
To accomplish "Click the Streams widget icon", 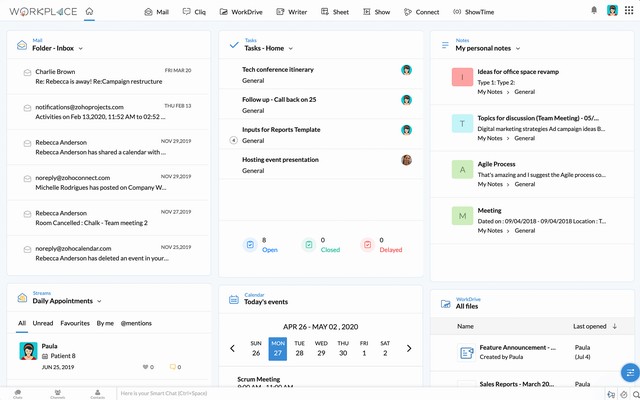I will [x=22, y=298].
